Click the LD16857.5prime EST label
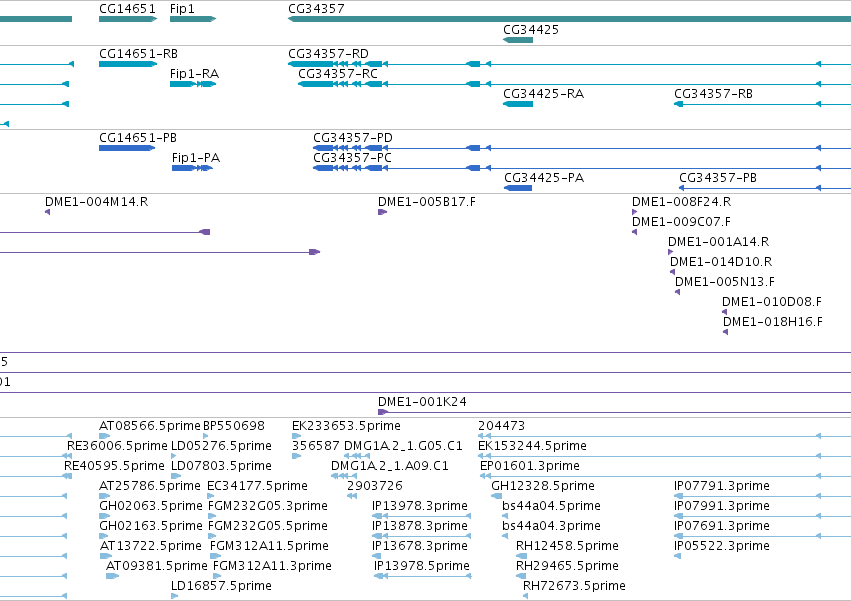This screenshot has width=851, height=601. pyautogui.click(x=221, y=586)
